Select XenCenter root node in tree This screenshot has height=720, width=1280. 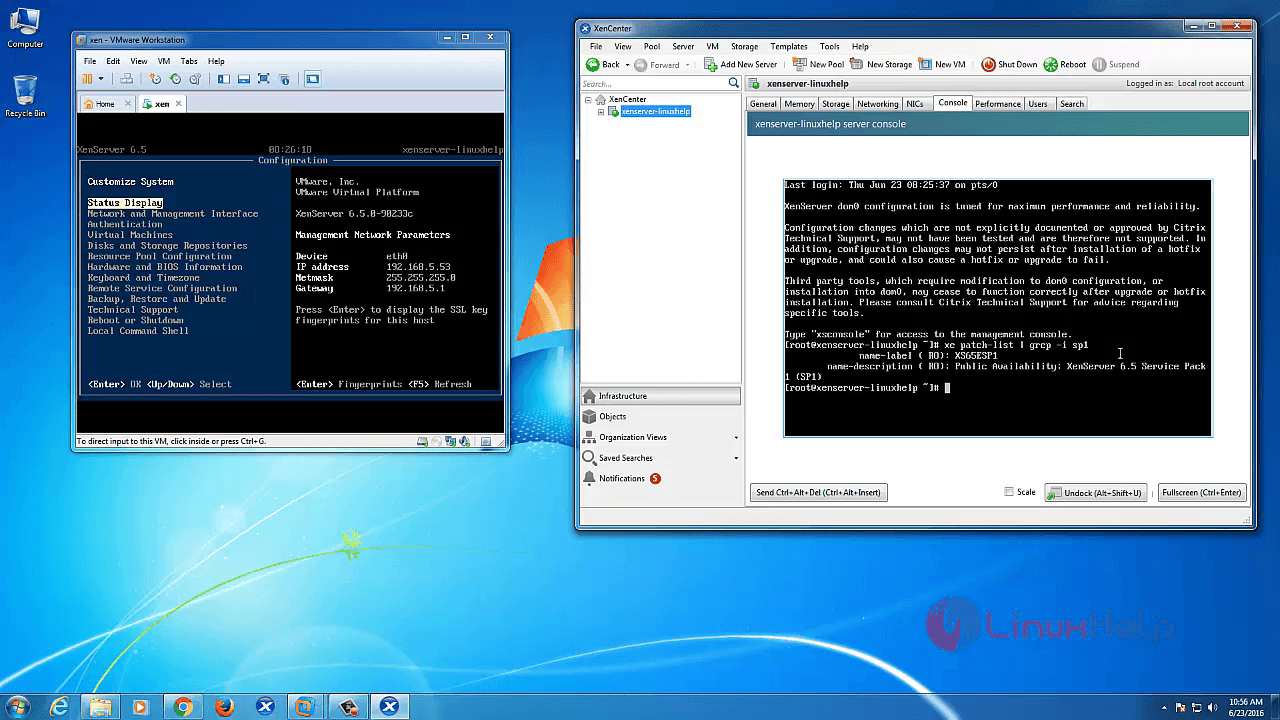[627, 99]
